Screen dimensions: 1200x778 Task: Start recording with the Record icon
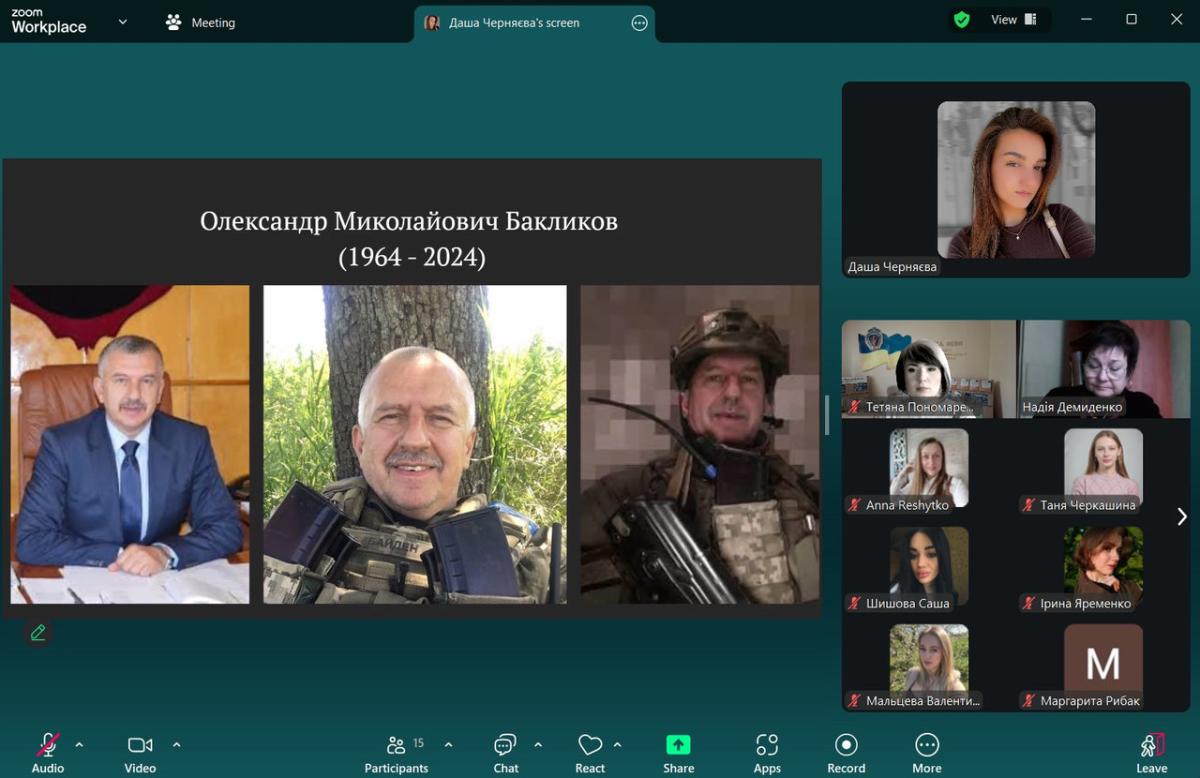pyautogui.click(x=846, y=745)
